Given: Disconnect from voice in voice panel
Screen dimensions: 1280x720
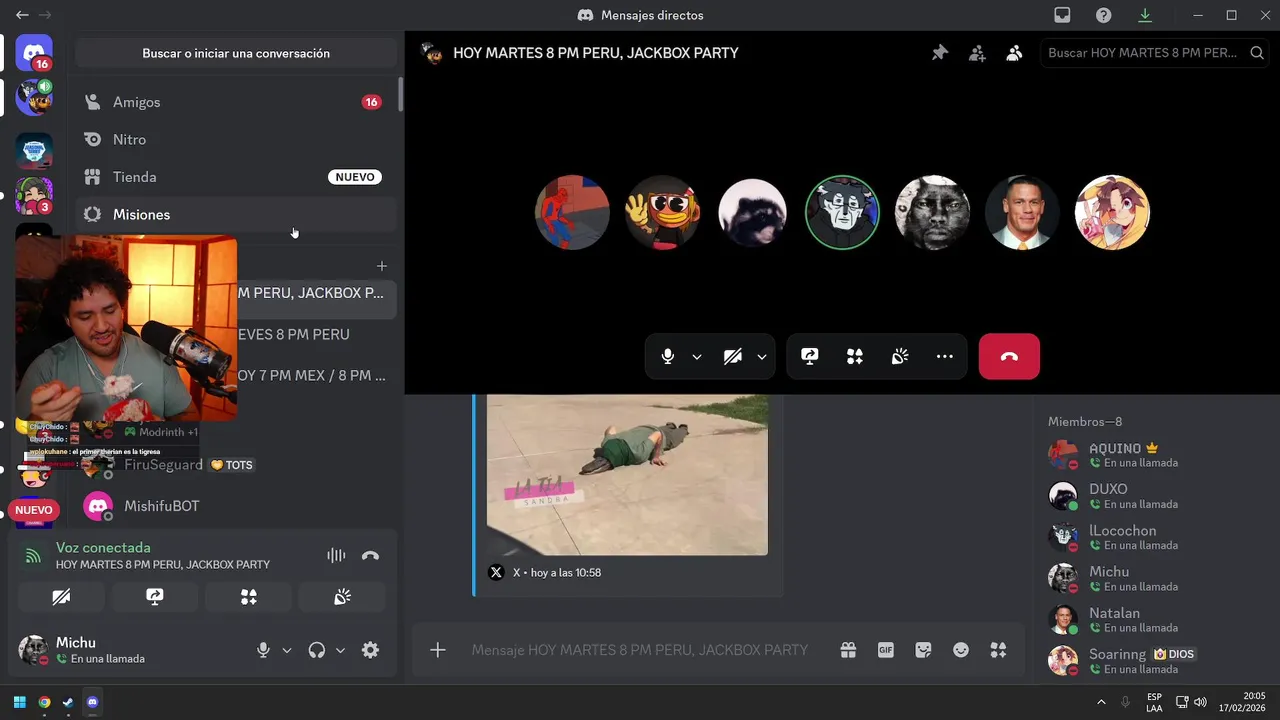Looking at the screenshot, I should click(370, 555).
